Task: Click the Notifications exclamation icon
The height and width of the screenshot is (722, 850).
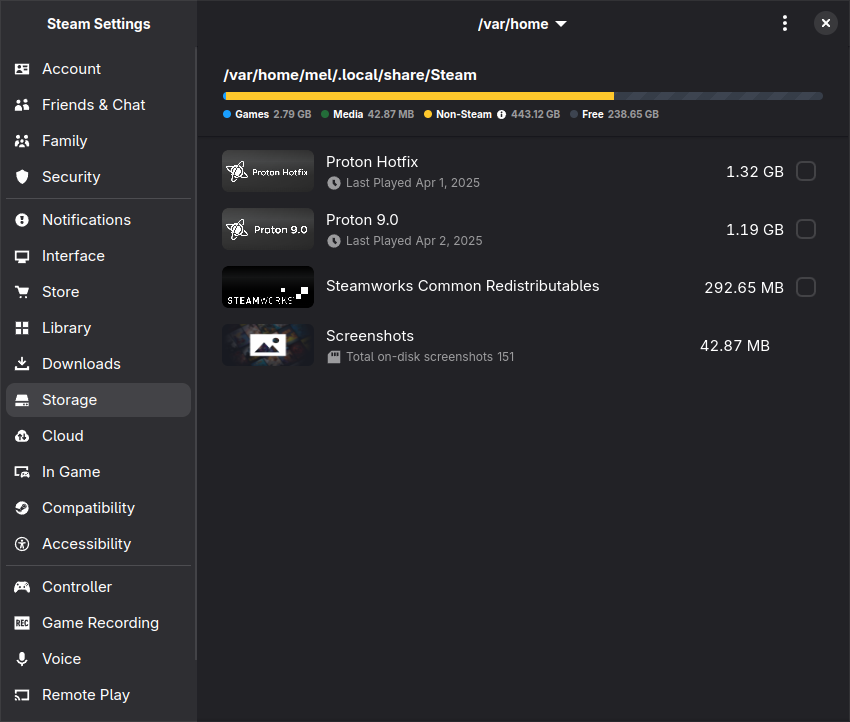Action: point(22,220)
